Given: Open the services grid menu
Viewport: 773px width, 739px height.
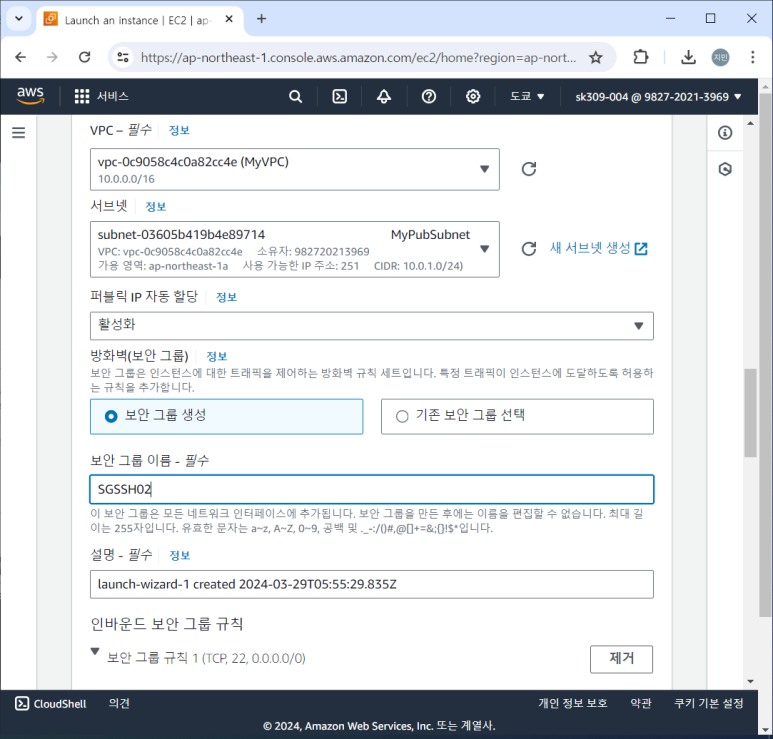Looking at the screenshot, I should [x=82, y=96].
